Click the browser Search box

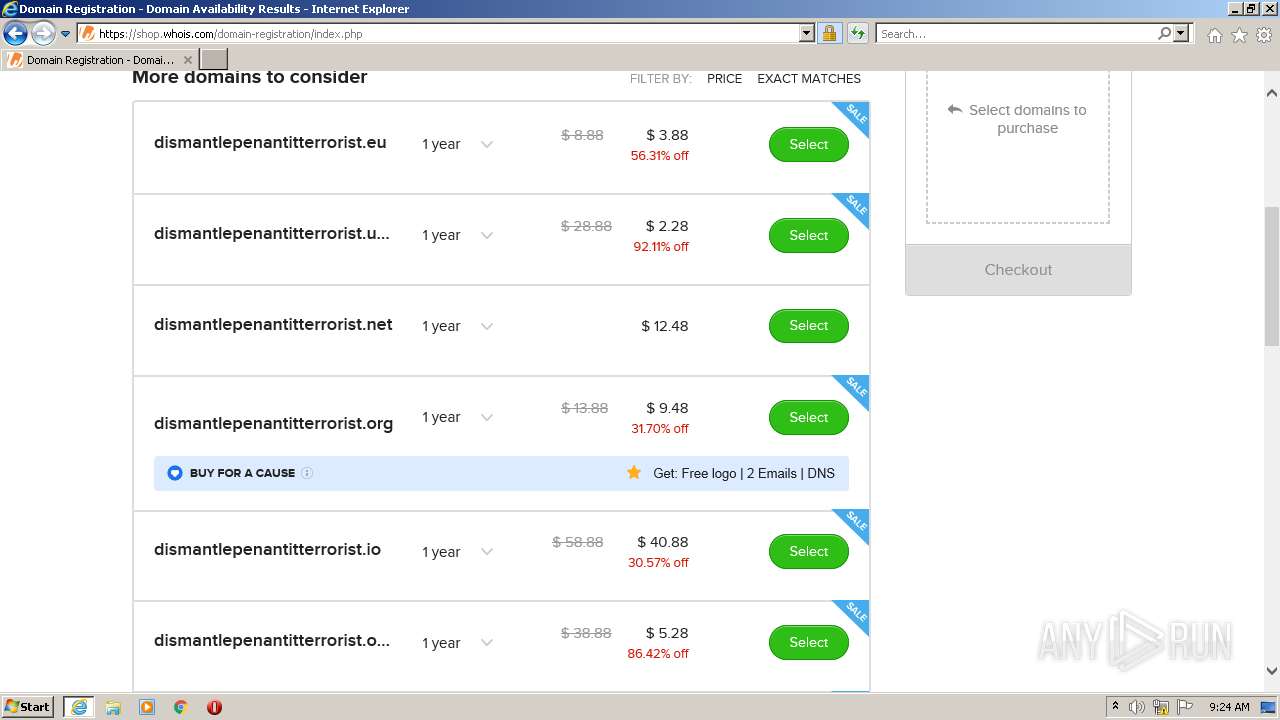coord(1016,34)
